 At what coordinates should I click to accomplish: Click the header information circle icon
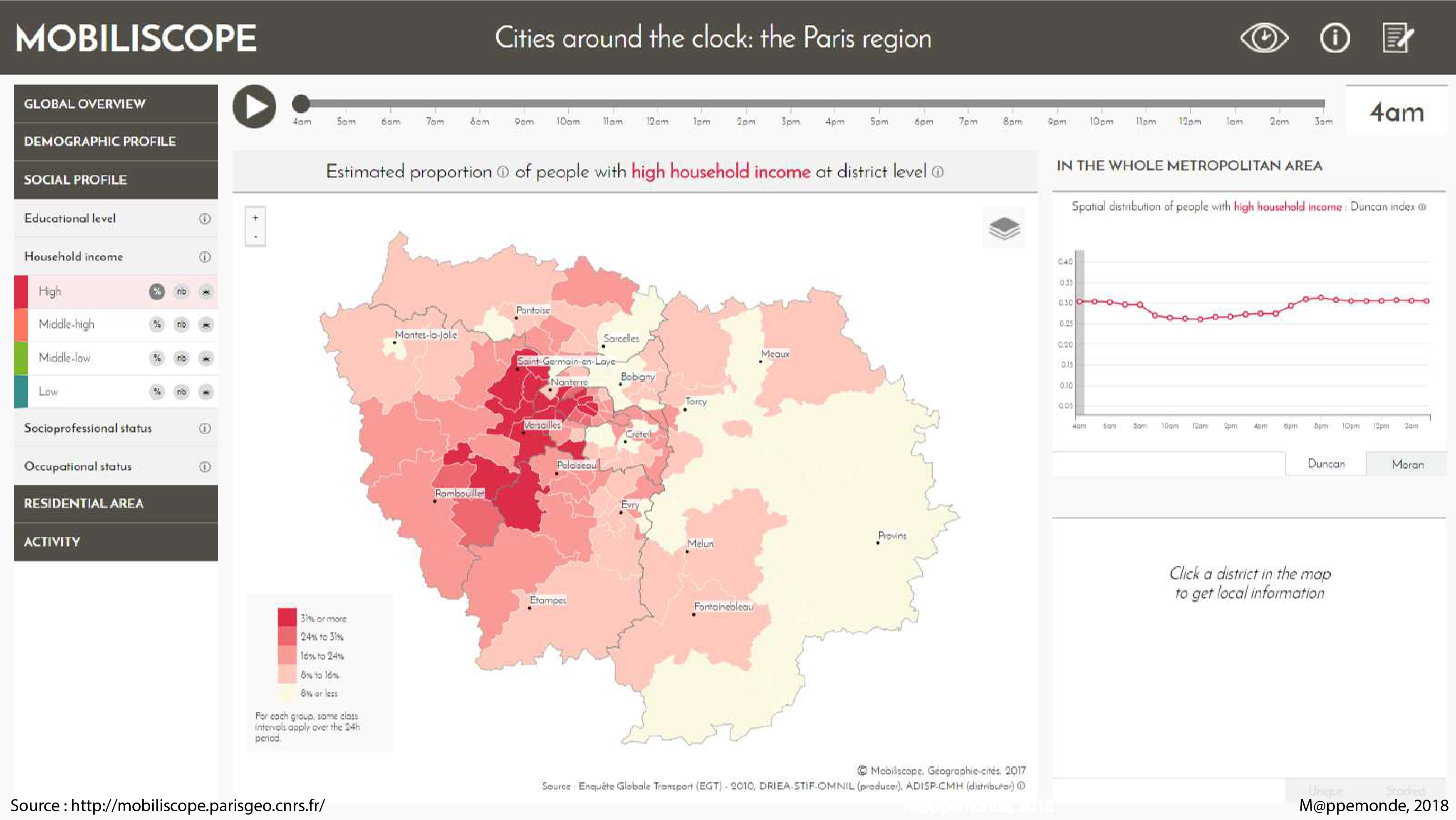pyautogui.click(x=1335, y=38)
